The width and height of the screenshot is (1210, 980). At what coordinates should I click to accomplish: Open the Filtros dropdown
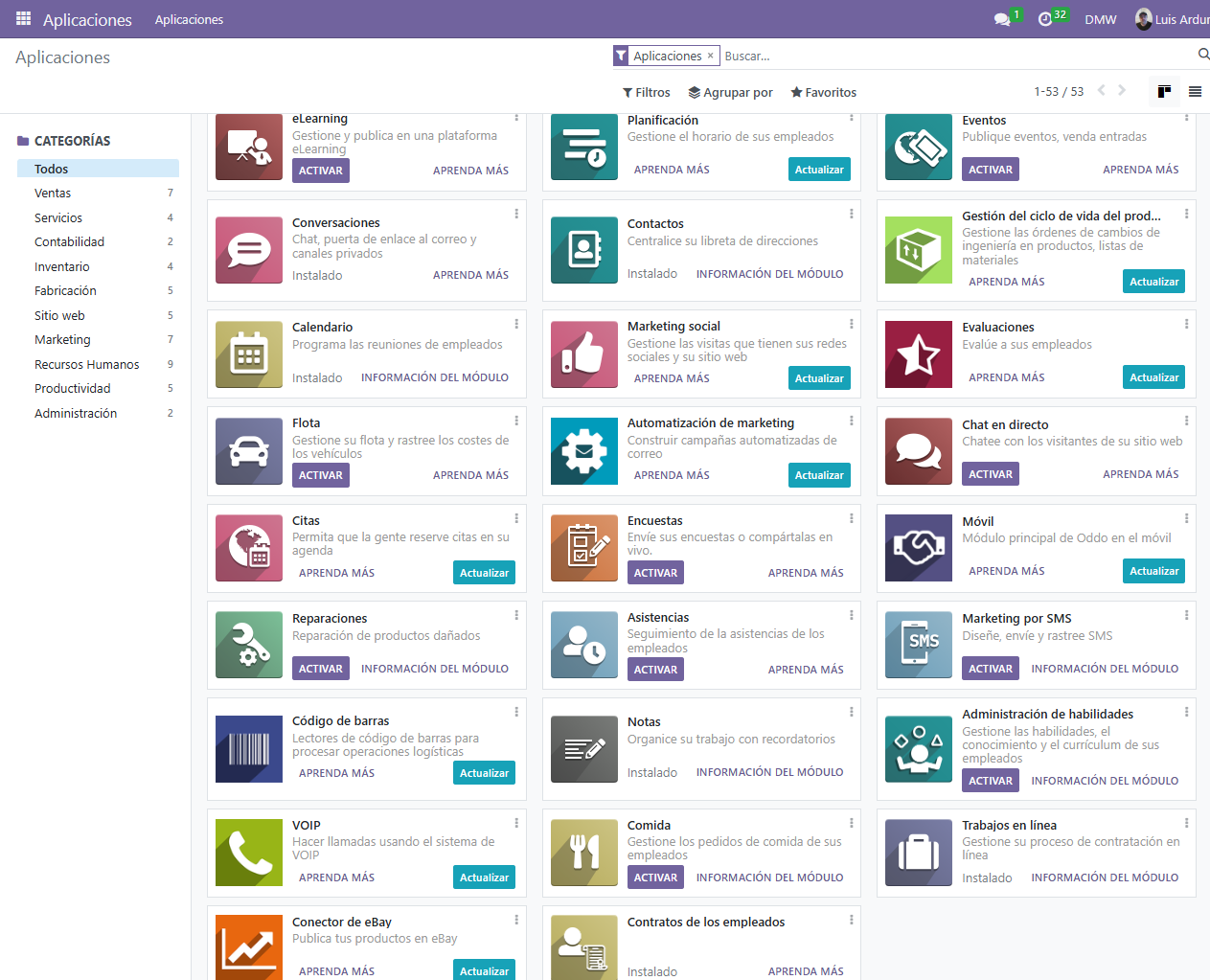coord(646,93)
